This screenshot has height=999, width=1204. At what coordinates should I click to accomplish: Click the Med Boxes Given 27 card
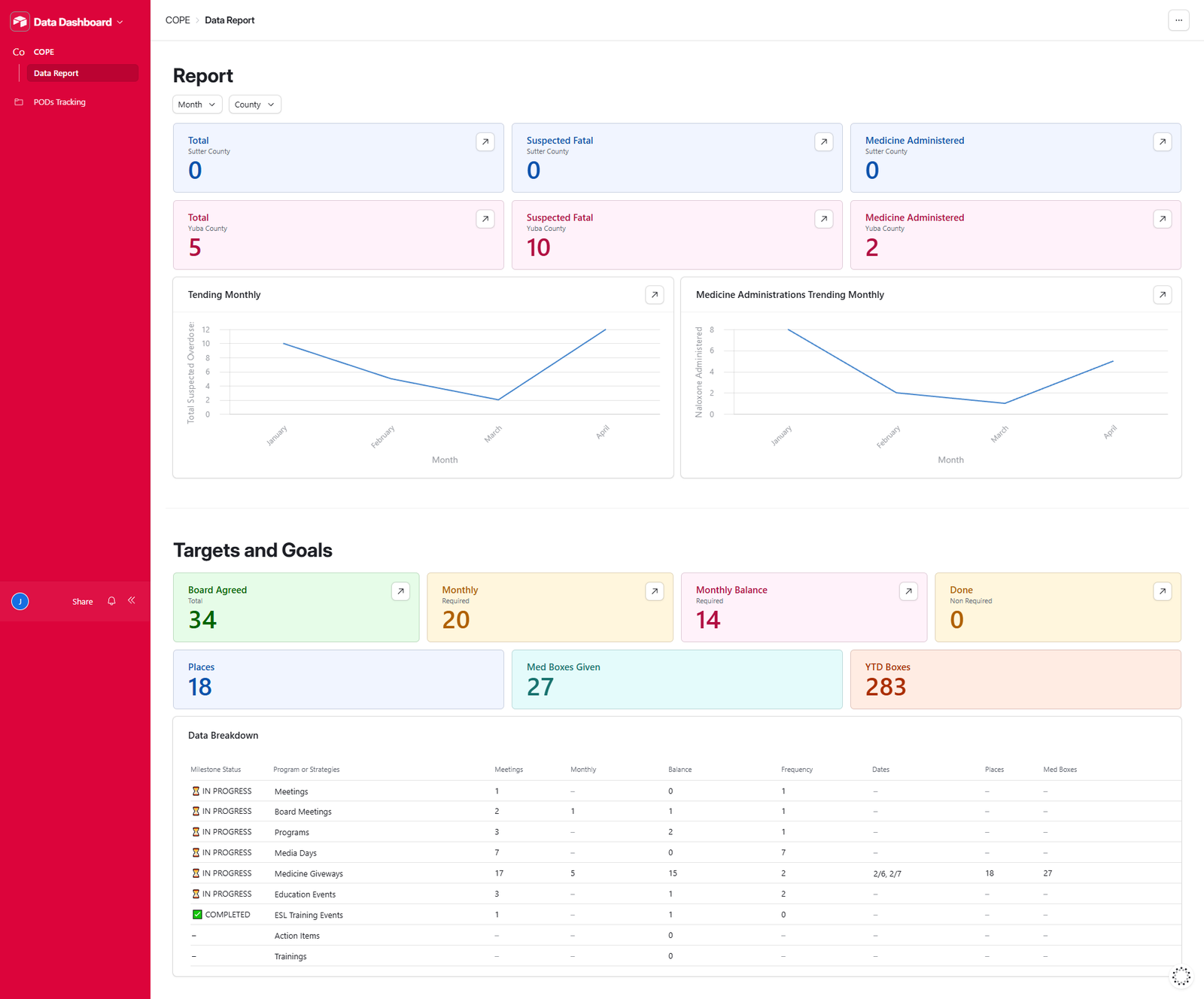coord(677,679)
